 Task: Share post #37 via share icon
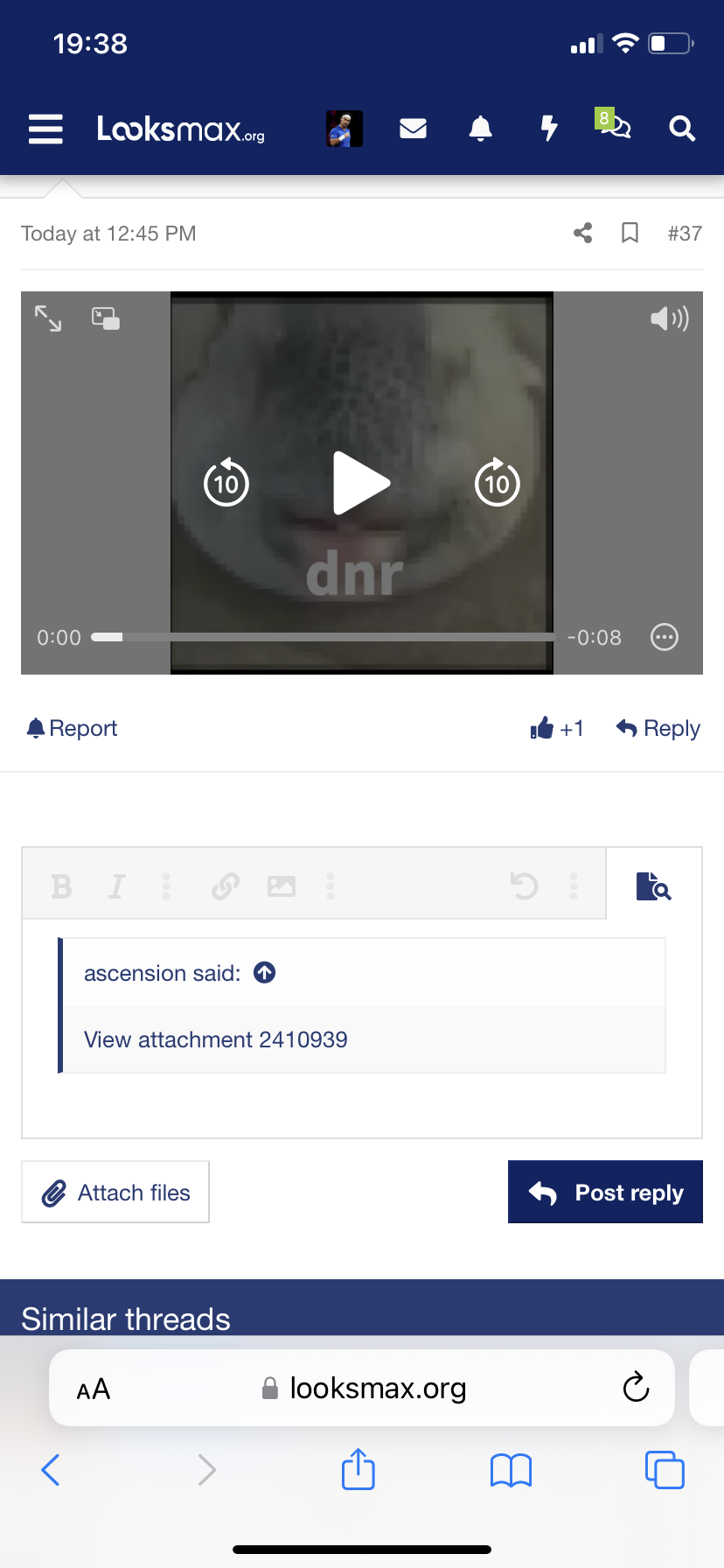[582, 233]
